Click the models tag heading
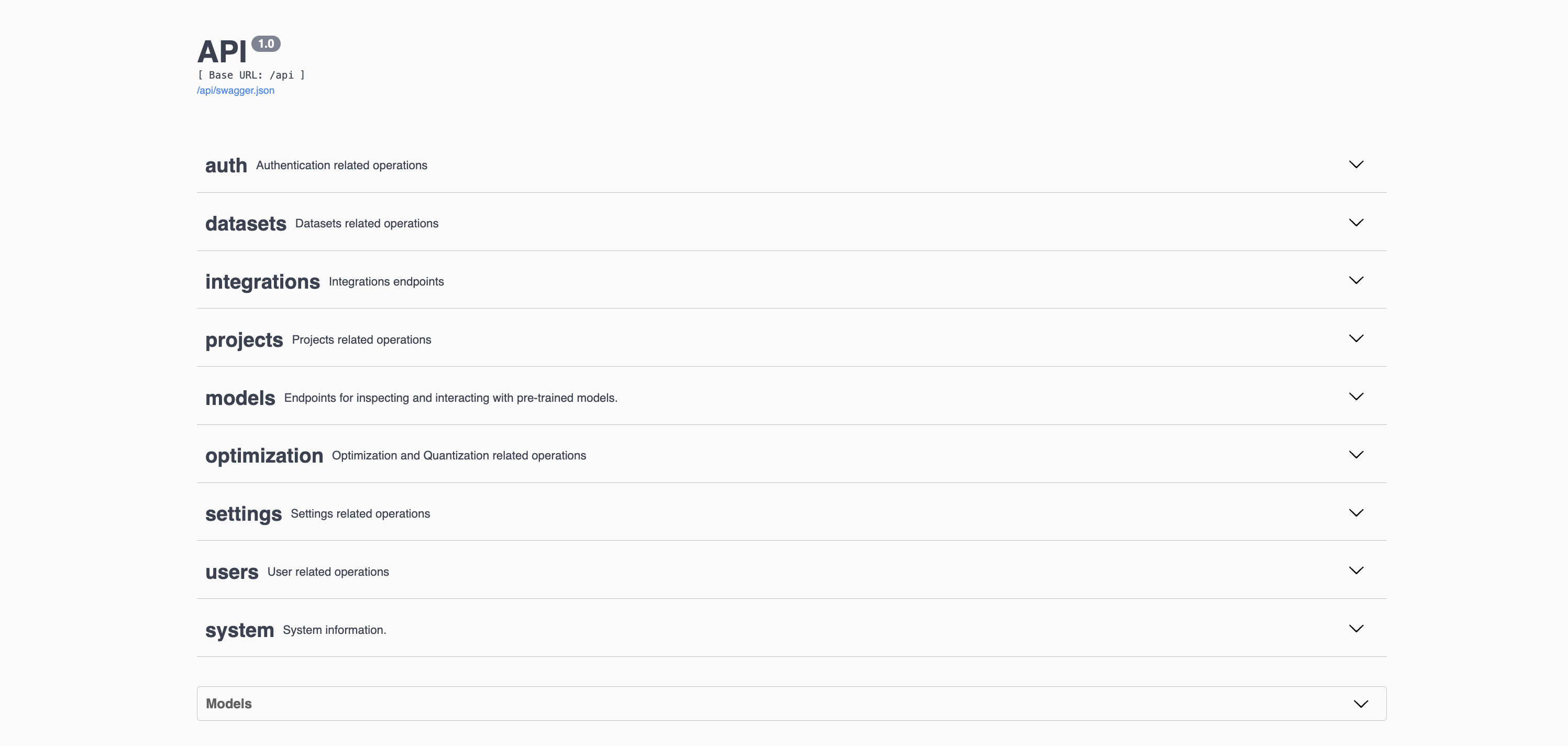This screenshot has width=1568, height=746. click(x=240, y=398)
